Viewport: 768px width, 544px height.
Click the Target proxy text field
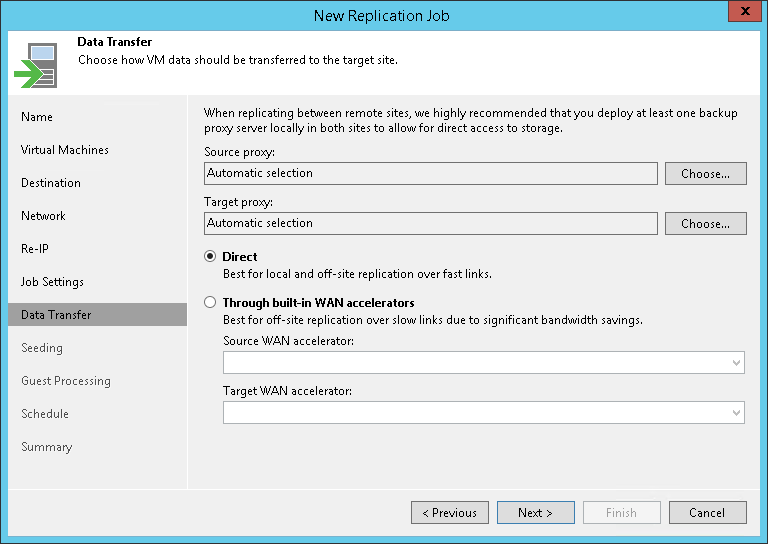click(x=430, y=223)
